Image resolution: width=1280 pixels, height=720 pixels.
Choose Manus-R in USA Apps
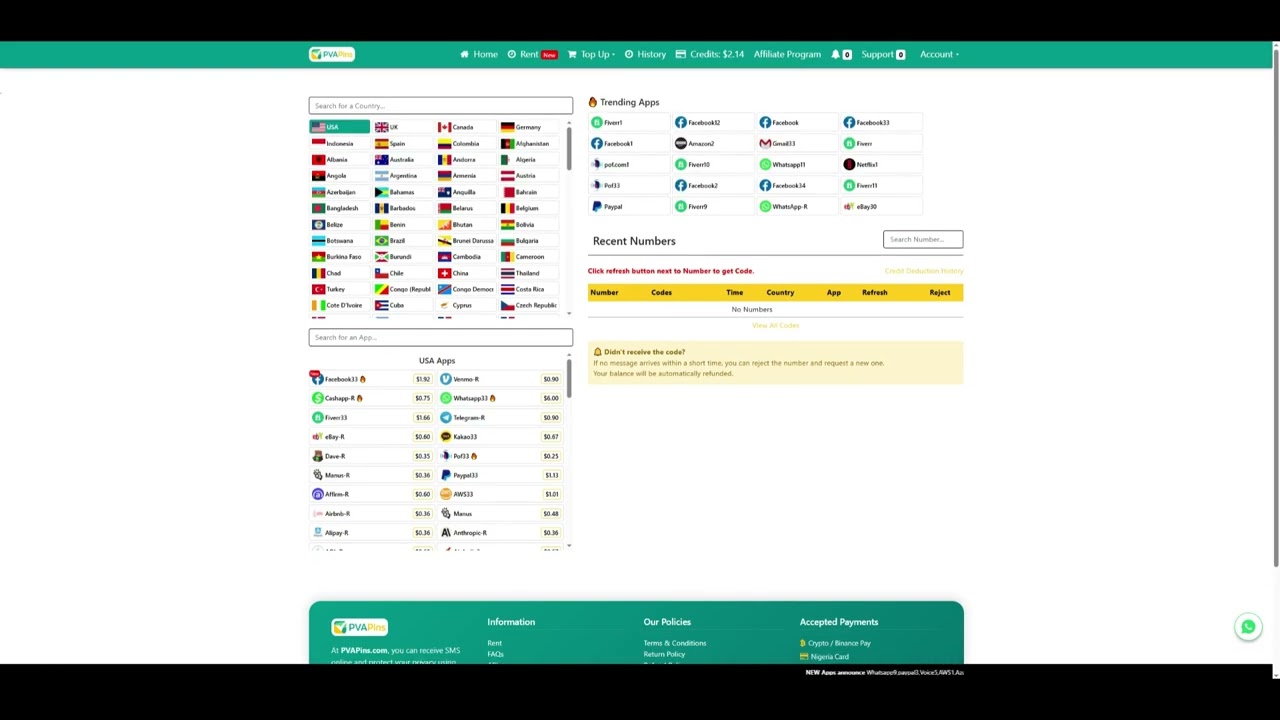(x=371, y=475)
